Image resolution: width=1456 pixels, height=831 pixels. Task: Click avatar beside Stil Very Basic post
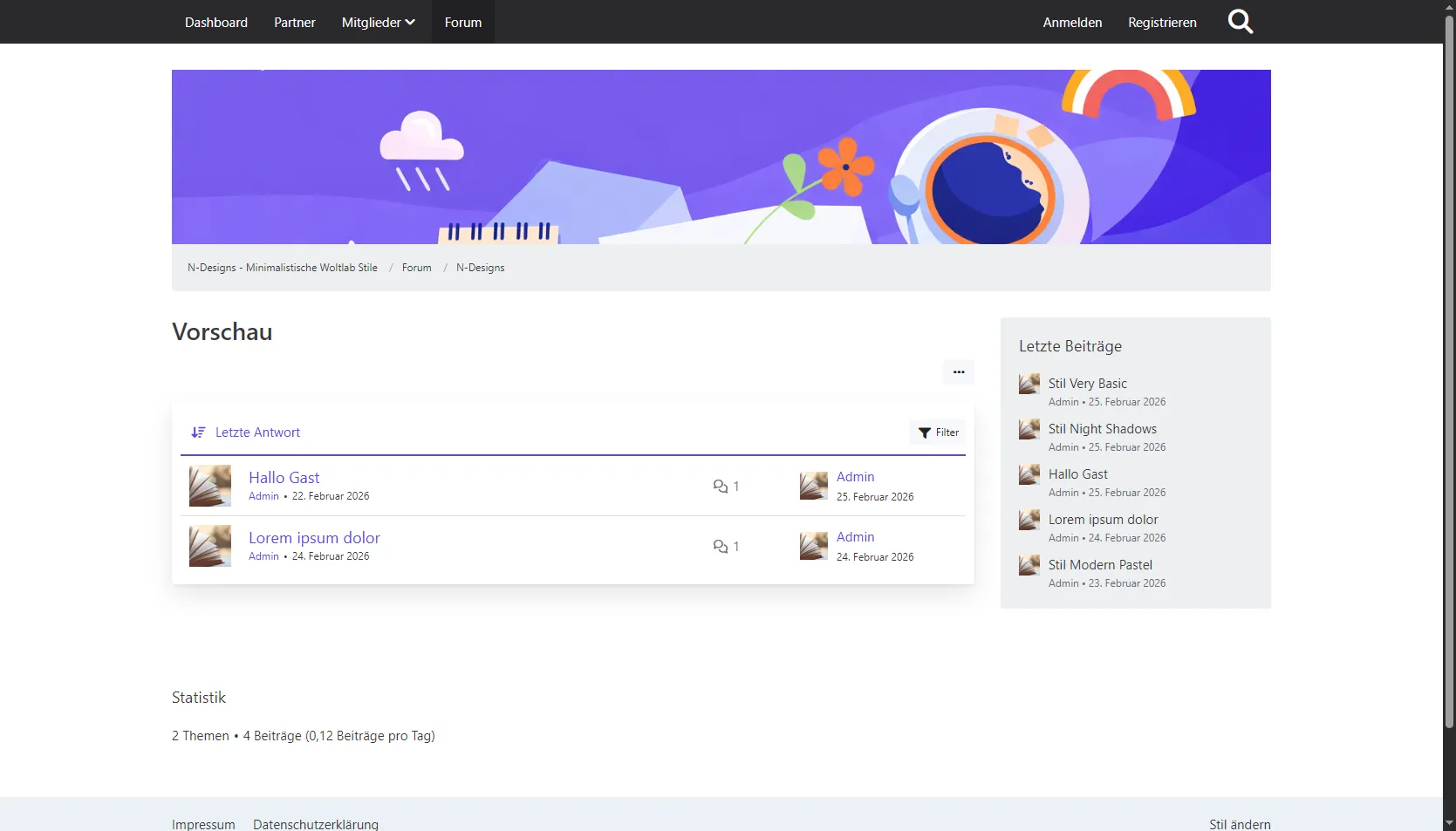tap(1029, 384)
